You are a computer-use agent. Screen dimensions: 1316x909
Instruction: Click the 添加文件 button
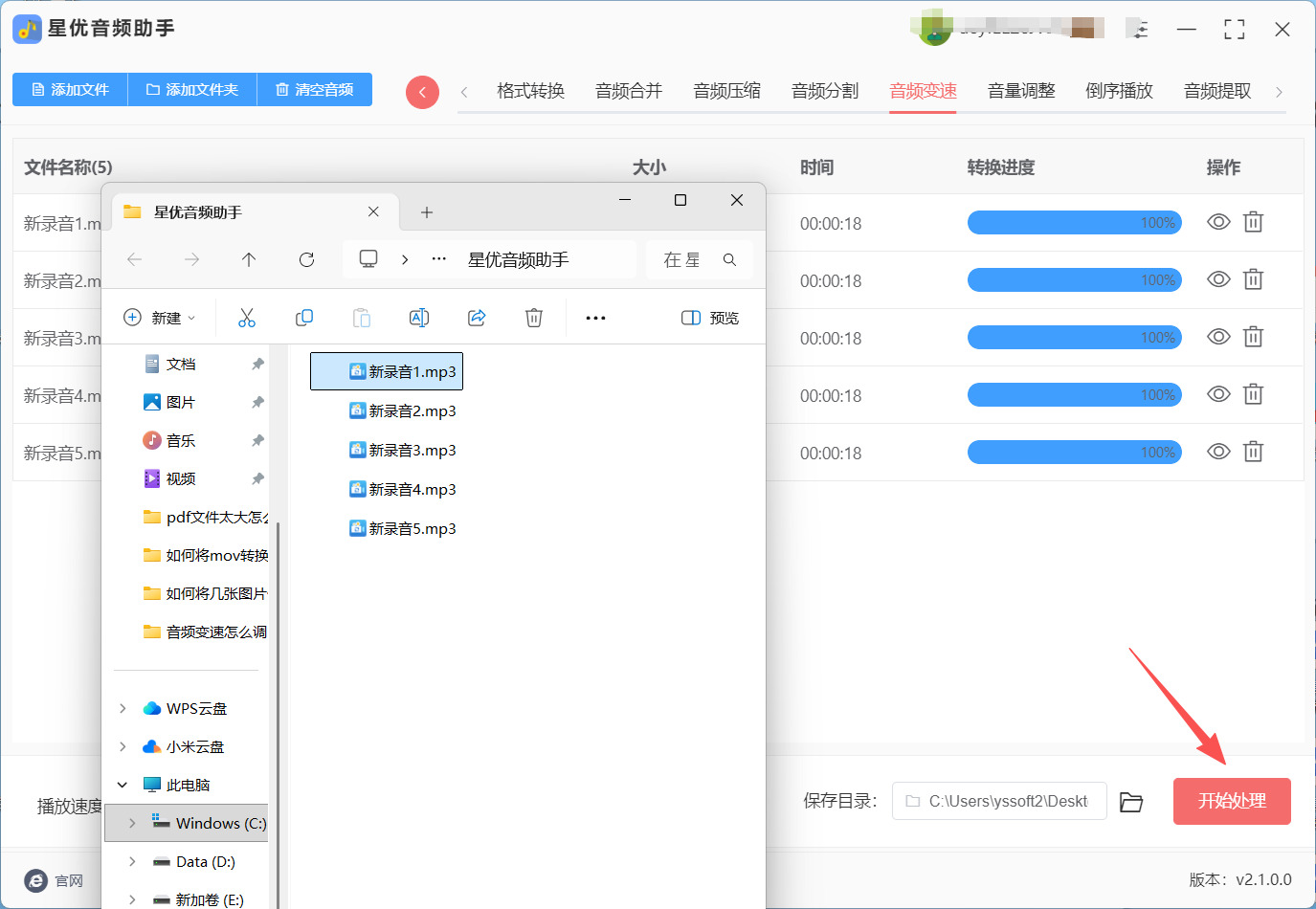[70, 89]
